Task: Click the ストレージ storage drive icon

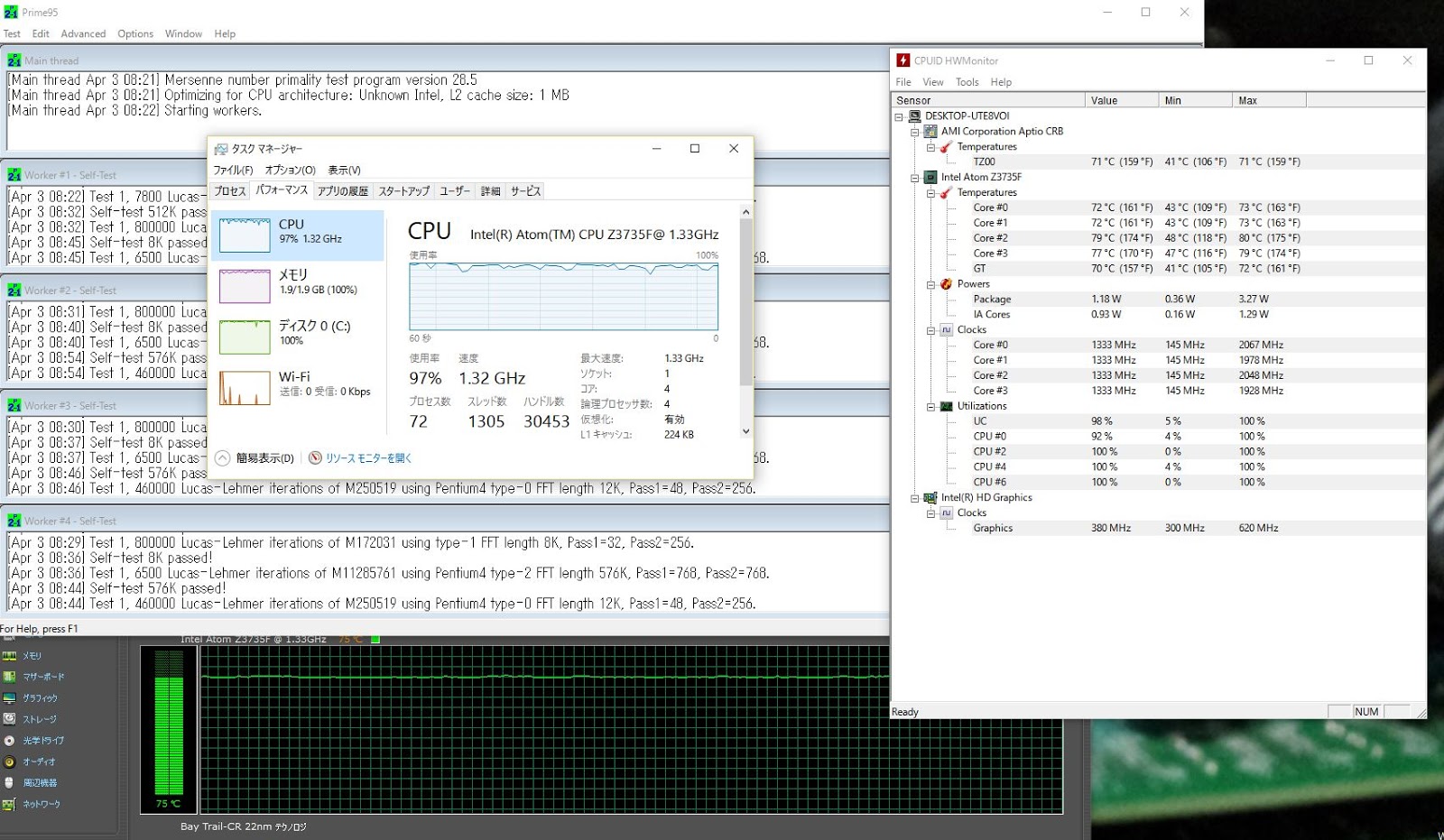Action: (10, 719)
